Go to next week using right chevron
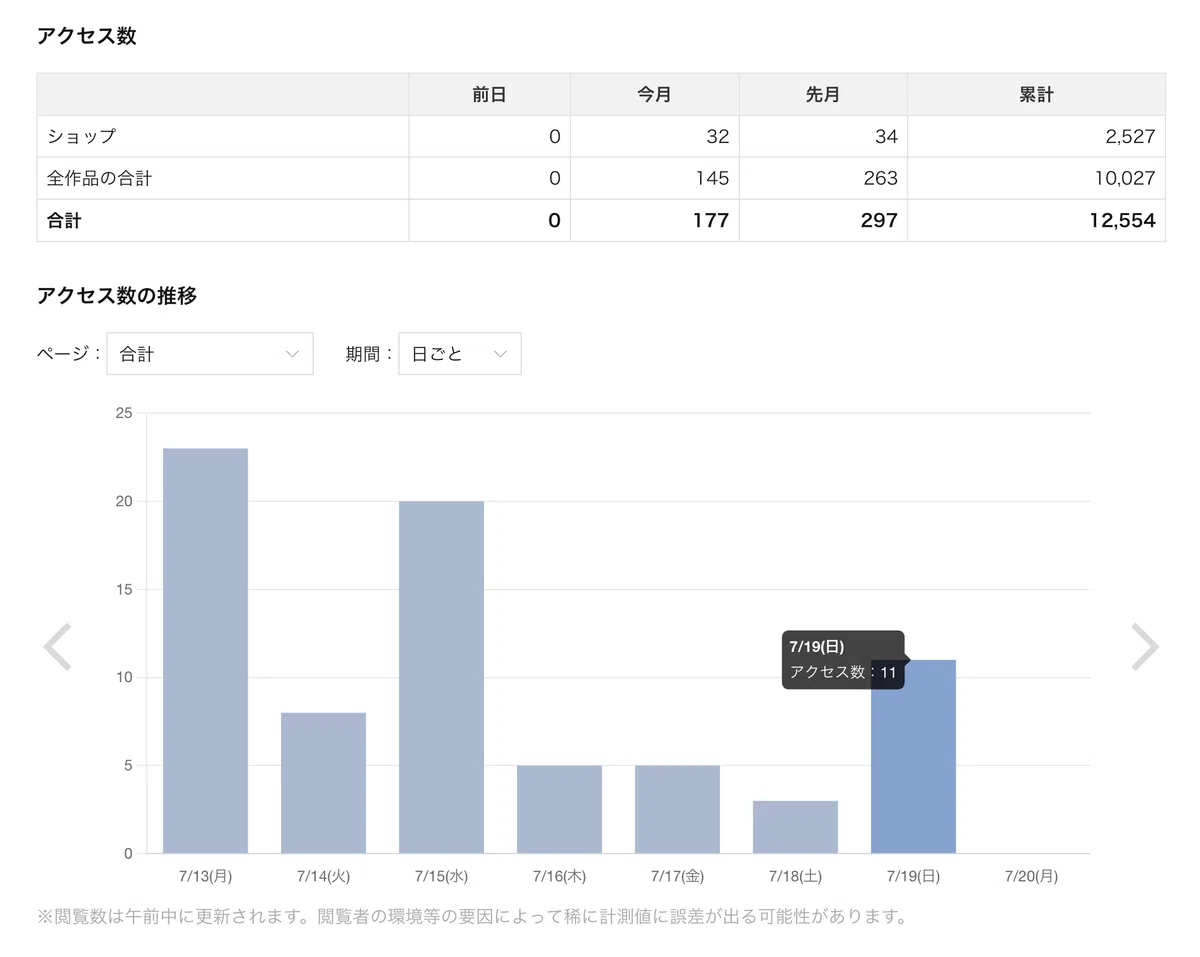Viewport: 1200px width, 957px height. click(1145, 647)
